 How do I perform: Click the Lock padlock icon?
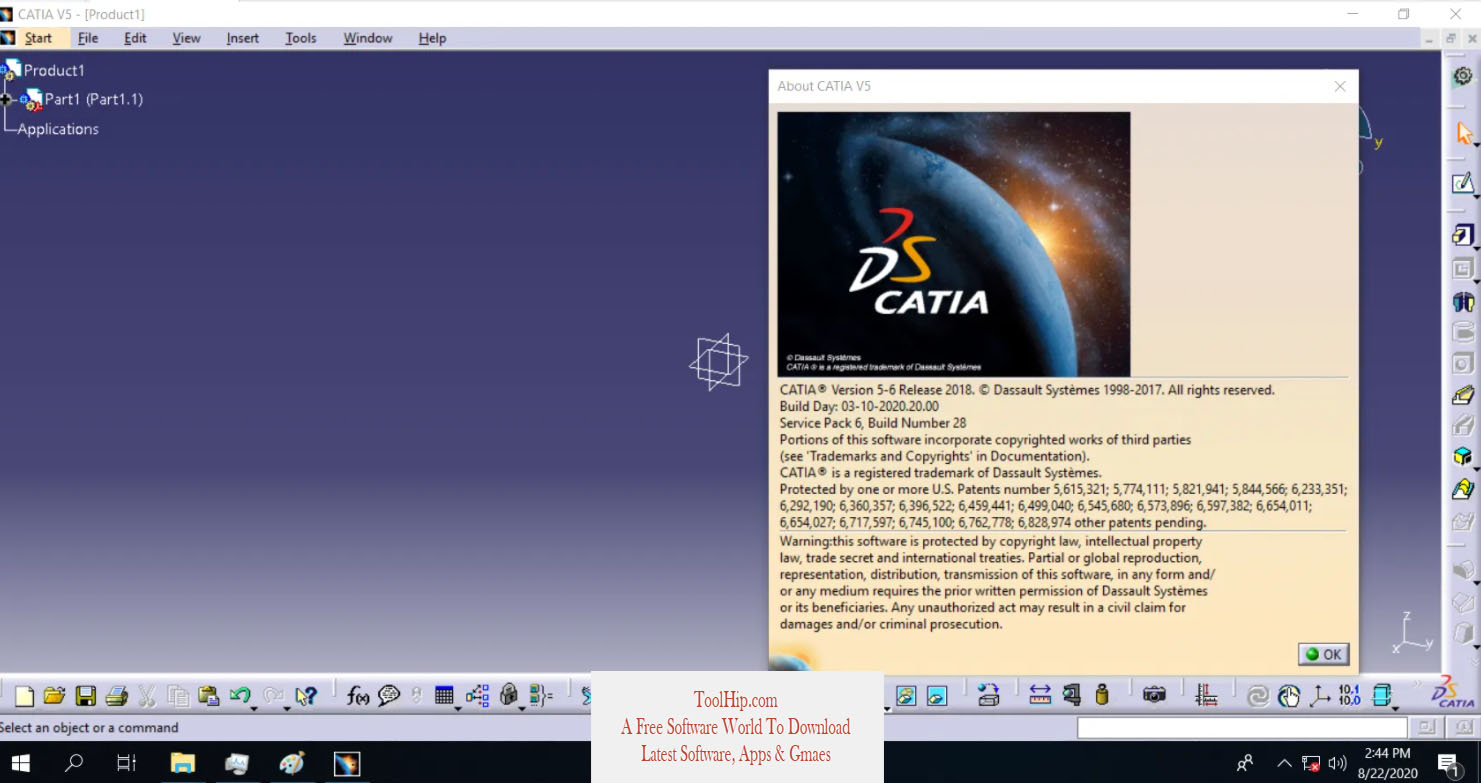tap(508, 695)
